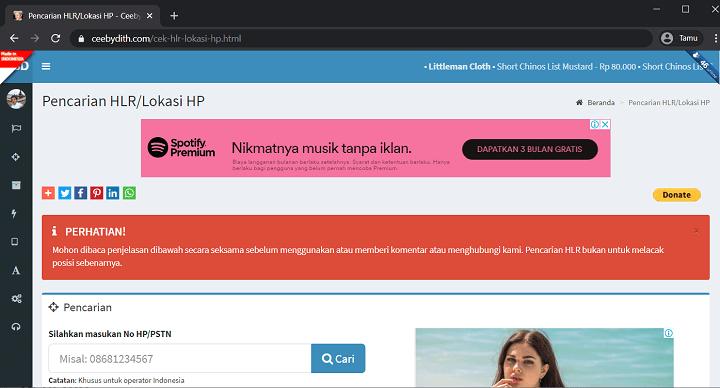This screenshot has width=720, height=388.
Task: Reload the page with the refresh button
Action: coord(56,39)
